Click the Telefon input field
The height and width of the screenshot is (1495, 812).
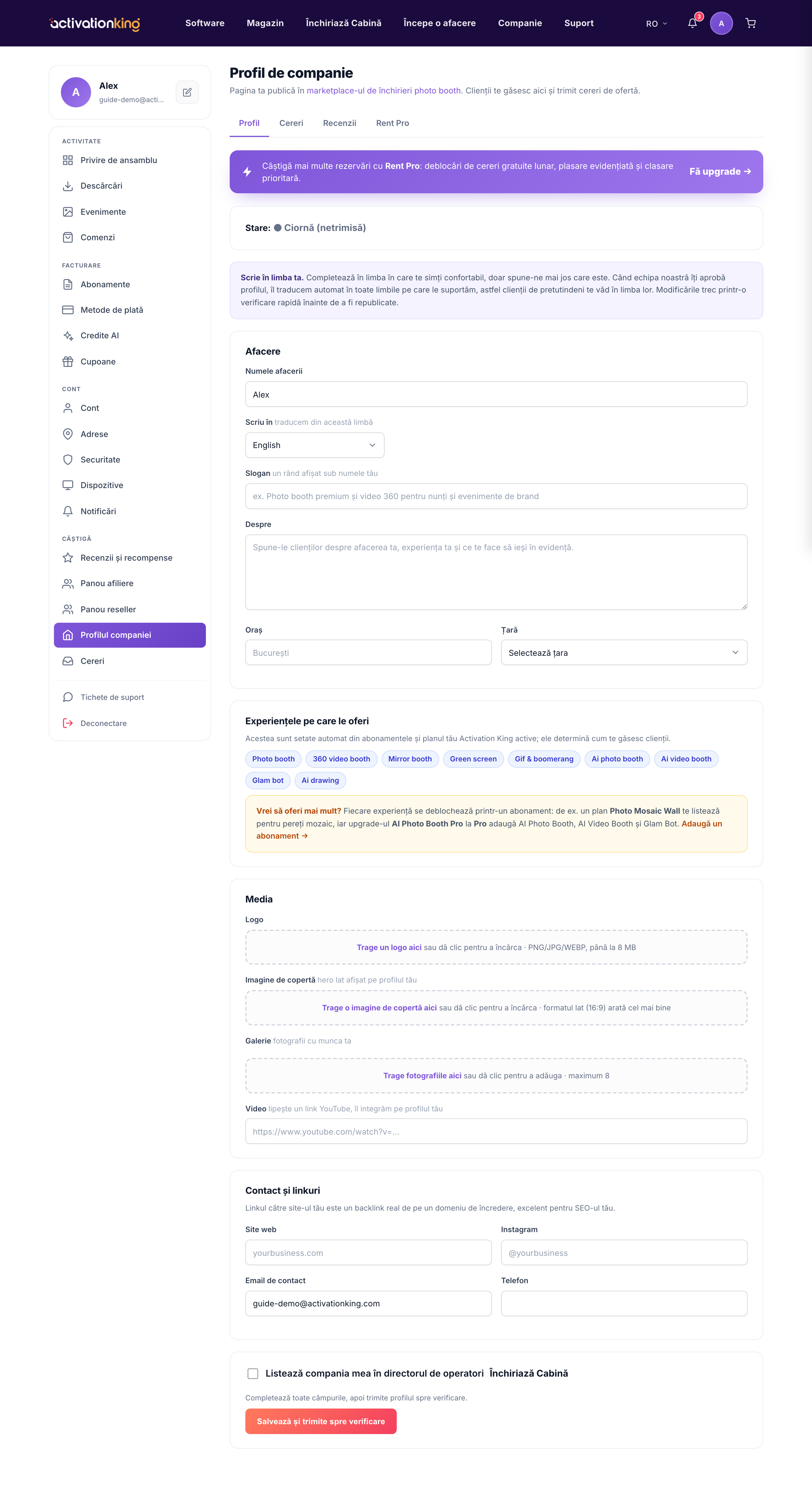(623, 1303)
